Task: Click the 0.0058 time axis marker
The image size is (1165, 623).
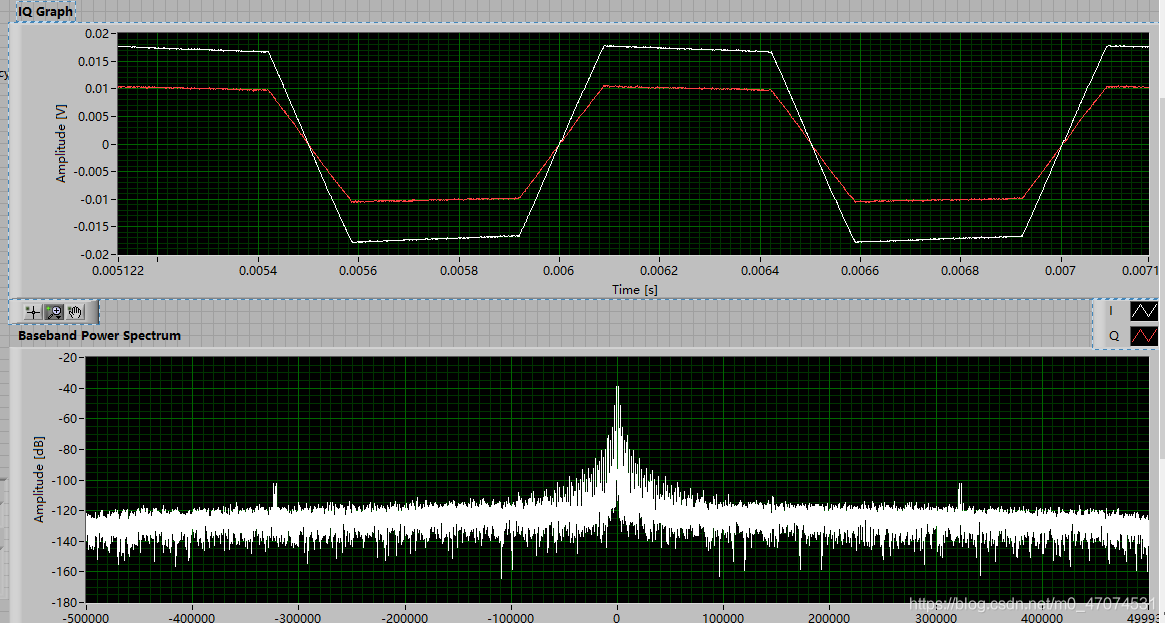Action: coord(458,271)
